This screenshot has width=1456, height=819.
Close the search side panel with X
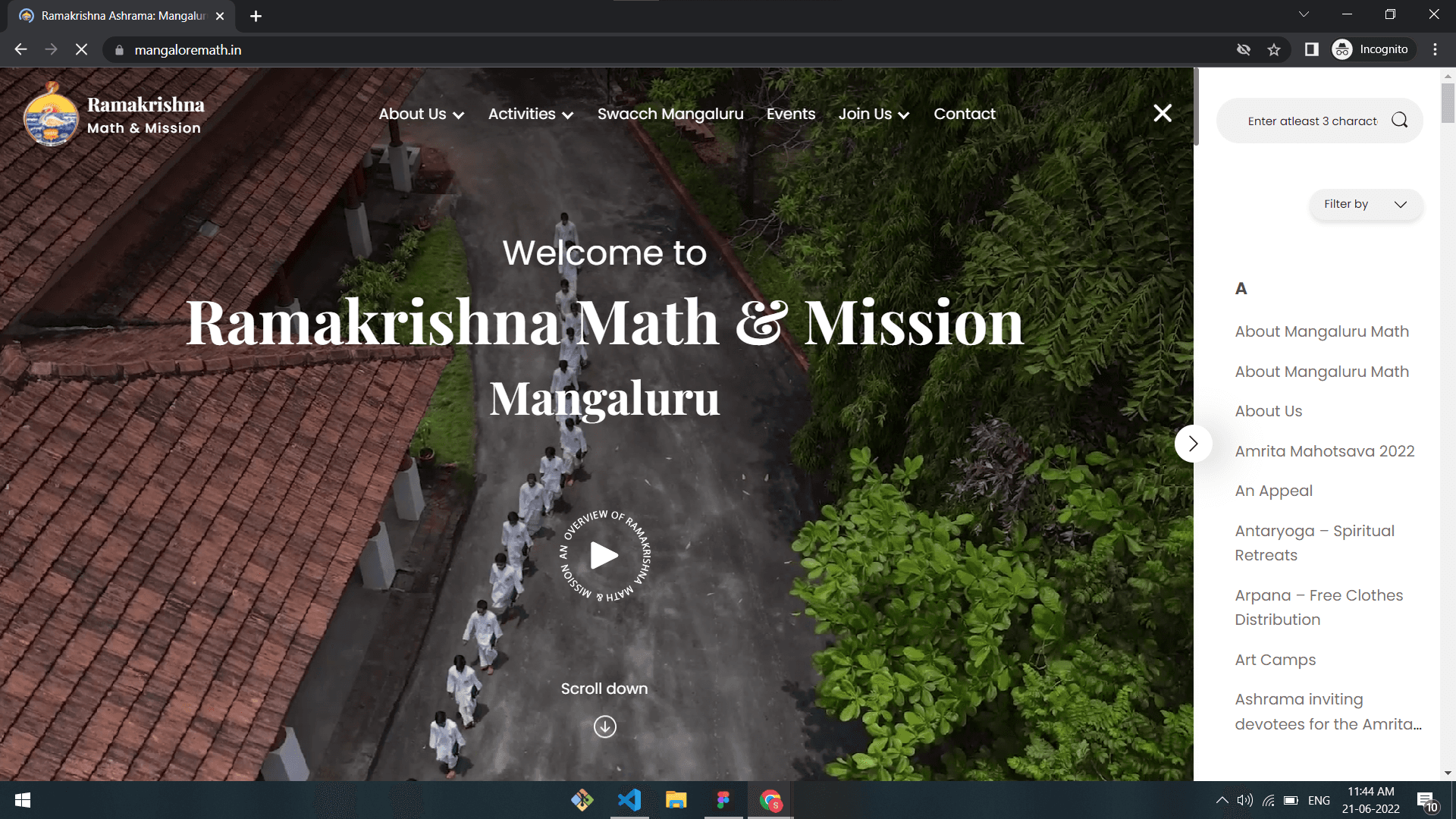[x=1163, y=113]
